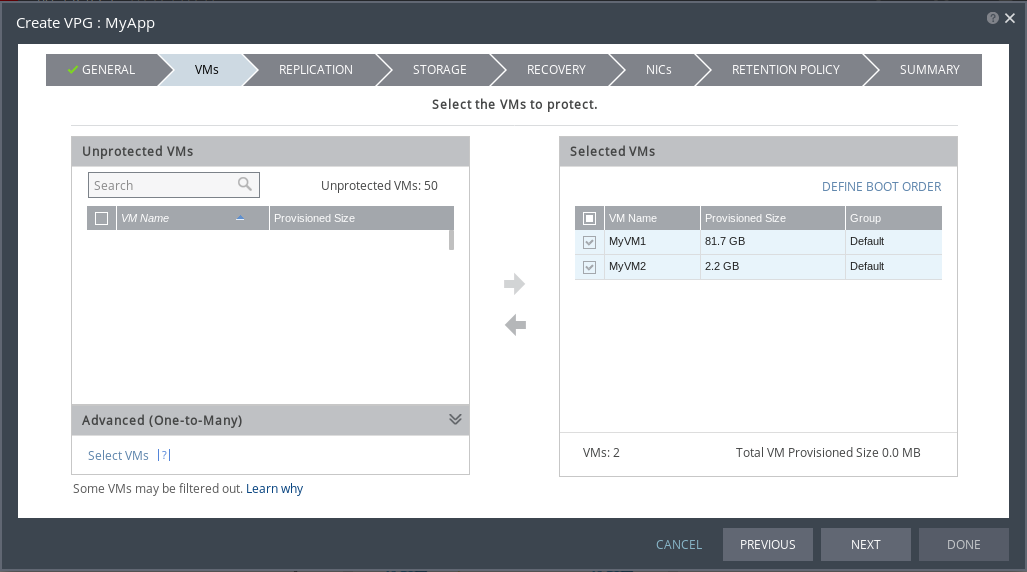Image resolution: width=1027 pixels, height=572 pixels.
Task: Uncheck the MyVM1 checkbox
Action: point(589,242)
